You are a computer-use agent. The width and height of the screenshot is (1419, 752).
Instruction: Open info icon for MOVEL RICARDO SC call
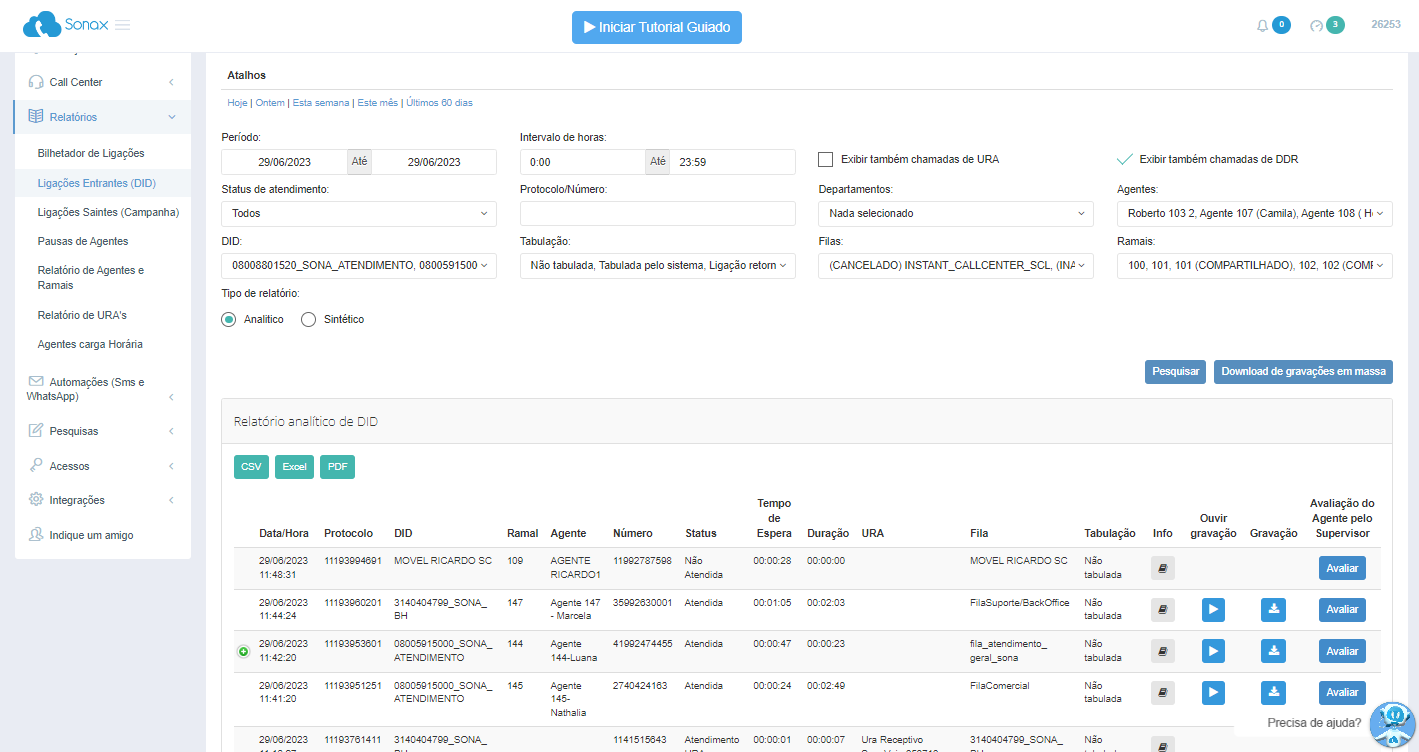[x=1162, y=568]
